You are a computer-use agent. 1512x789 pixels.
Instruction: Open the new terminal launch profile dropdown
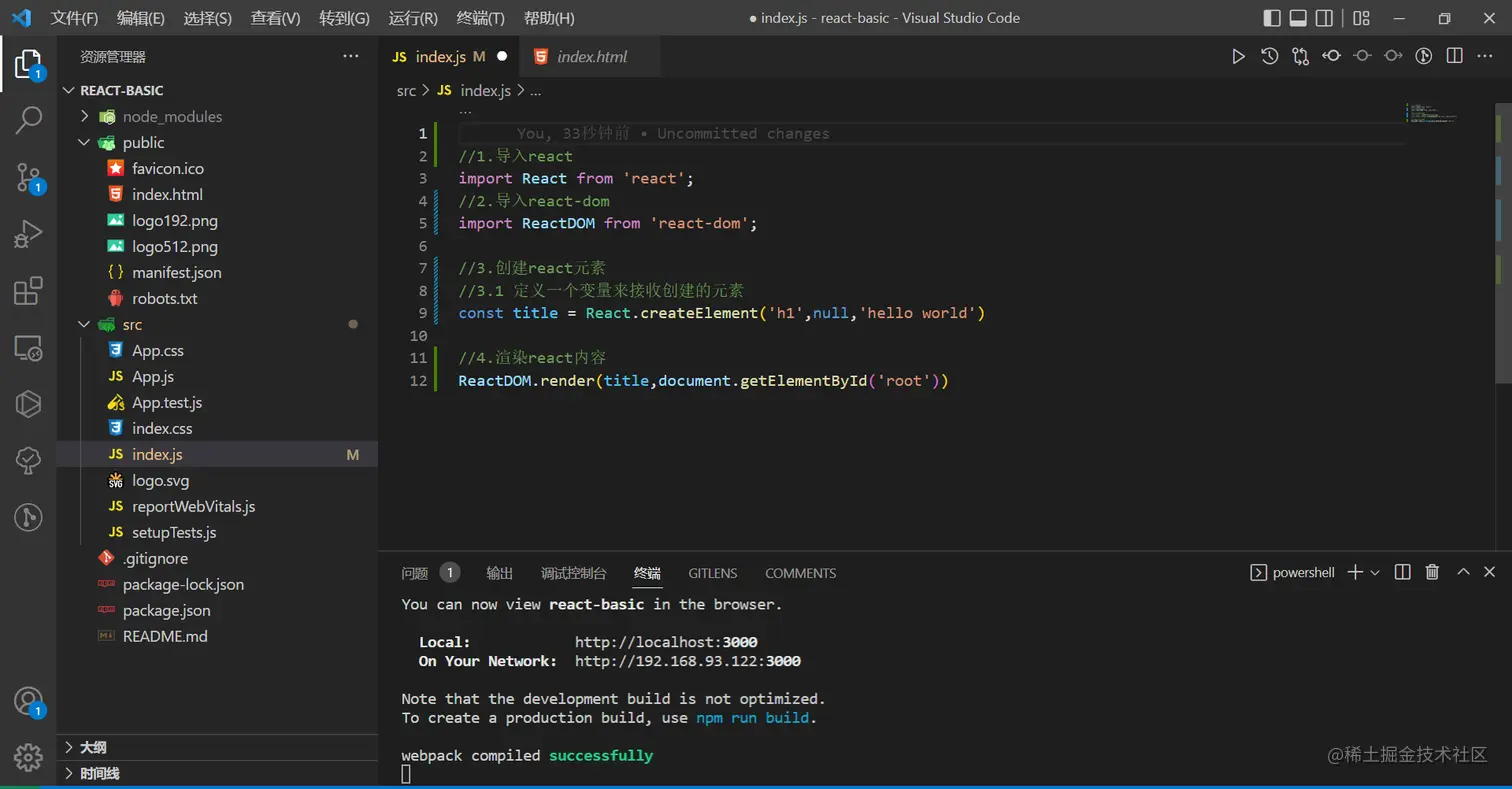coord(1375,572)
